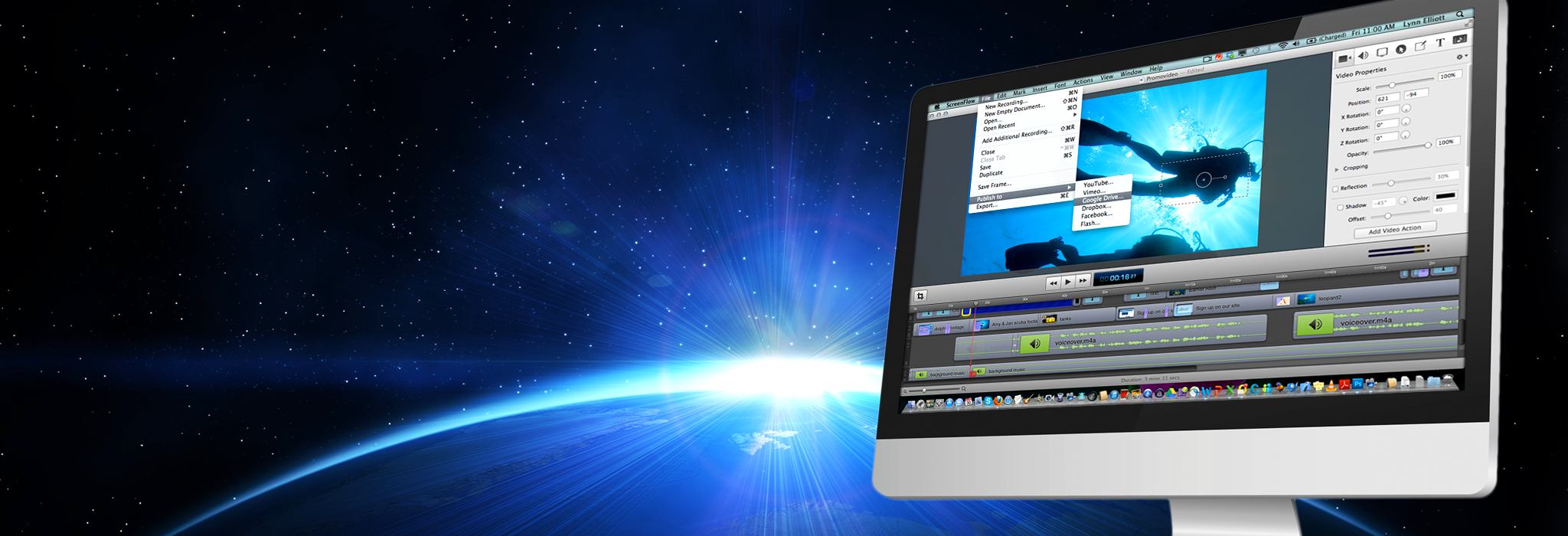Click the Spotlight search icon in menu bar
Screen dimensions: 1568x536
tap(1461, 14)
